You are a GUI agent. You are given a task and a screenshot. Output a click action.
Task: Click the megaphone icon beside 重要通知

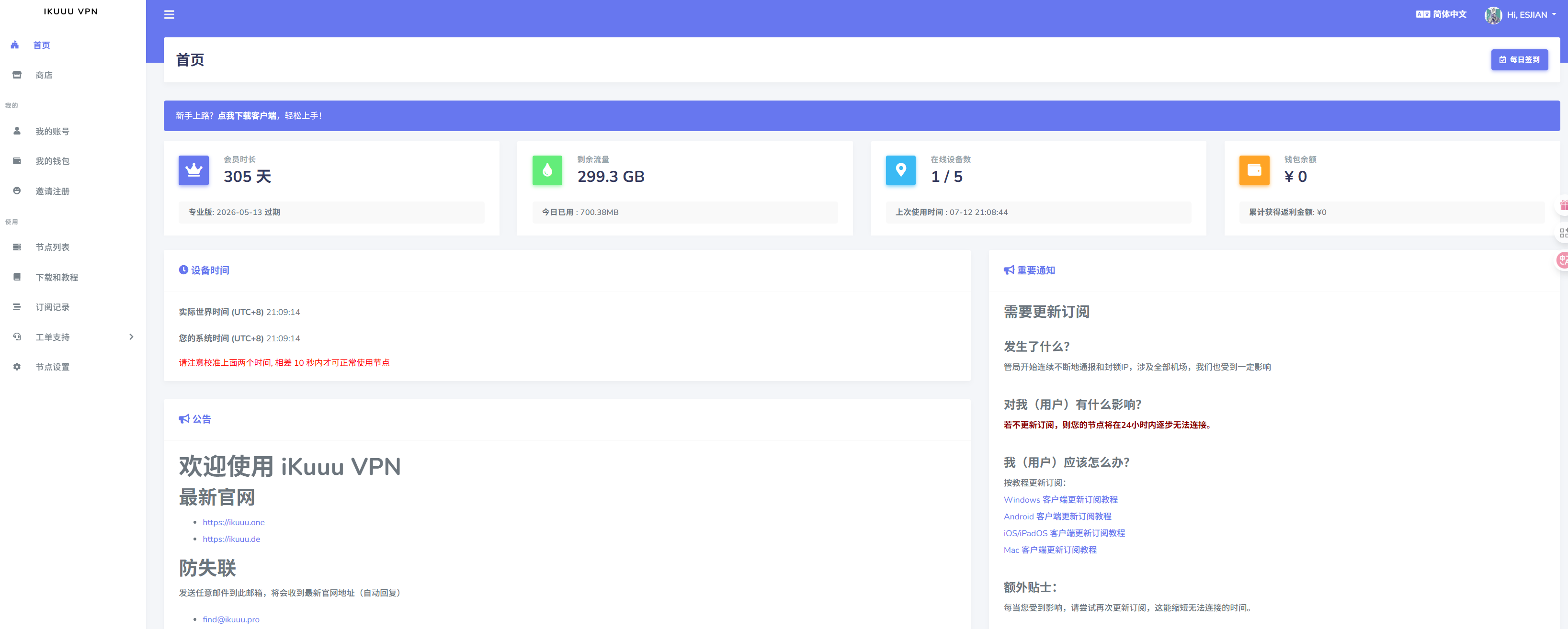point(1009,270)
